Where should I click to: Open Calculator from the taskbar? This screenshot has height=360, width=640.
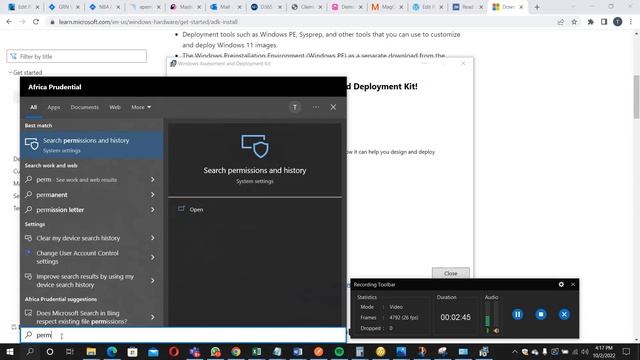tap(360, 351)
